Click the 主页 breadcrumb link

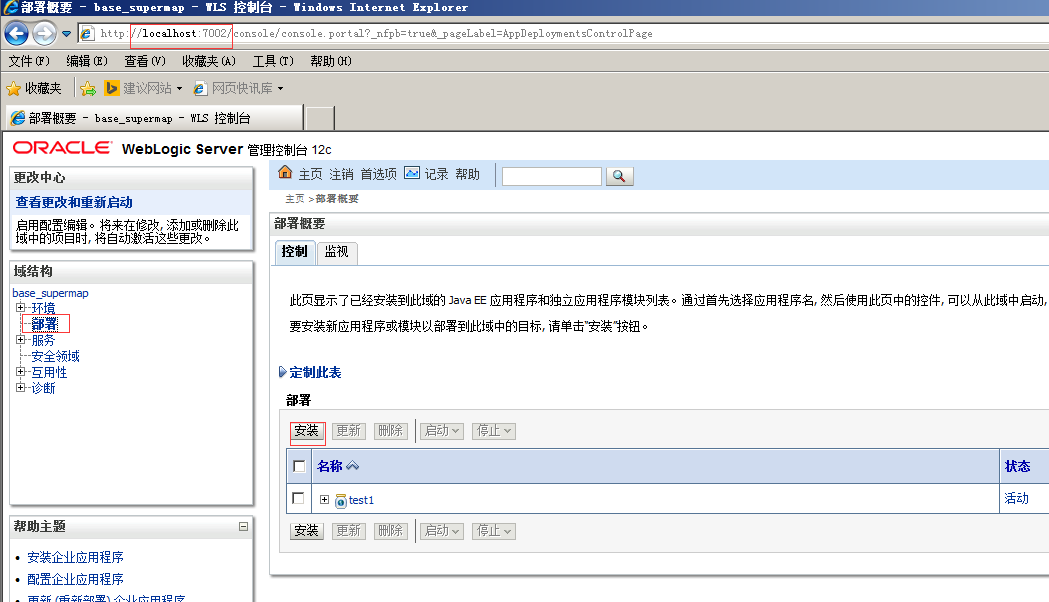click(x=294, y=199)
